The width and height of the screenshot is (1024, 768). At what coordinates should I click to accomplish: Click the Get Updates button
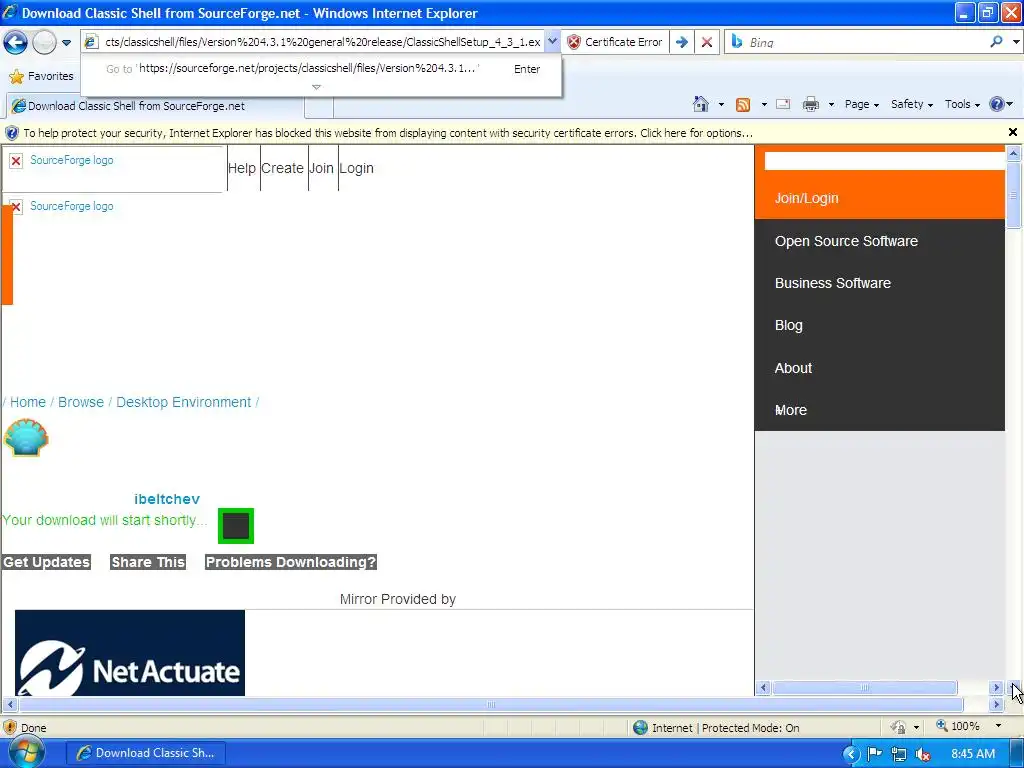click(x=46, y=562)
